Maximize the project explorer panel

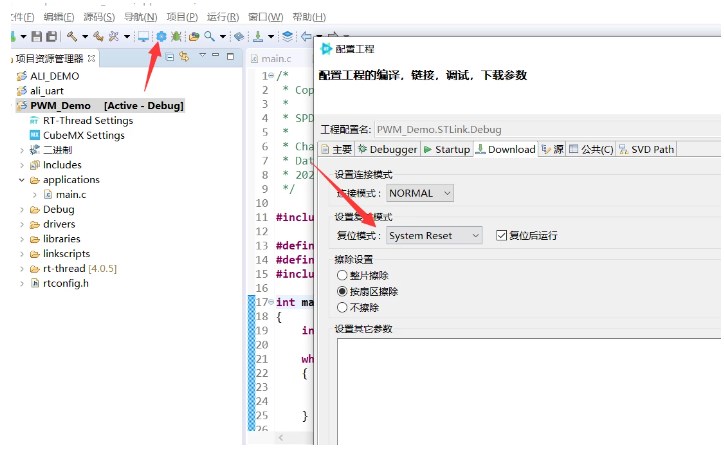click(230, 56)
